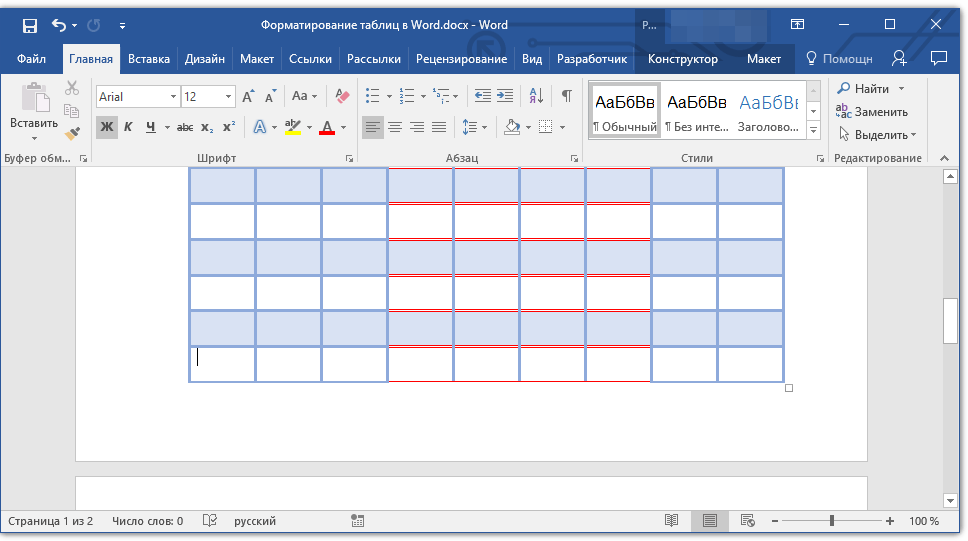968x541 pixels.
Task: Clear all formatting with eraser icon
Action: click(x=341, y=96)
